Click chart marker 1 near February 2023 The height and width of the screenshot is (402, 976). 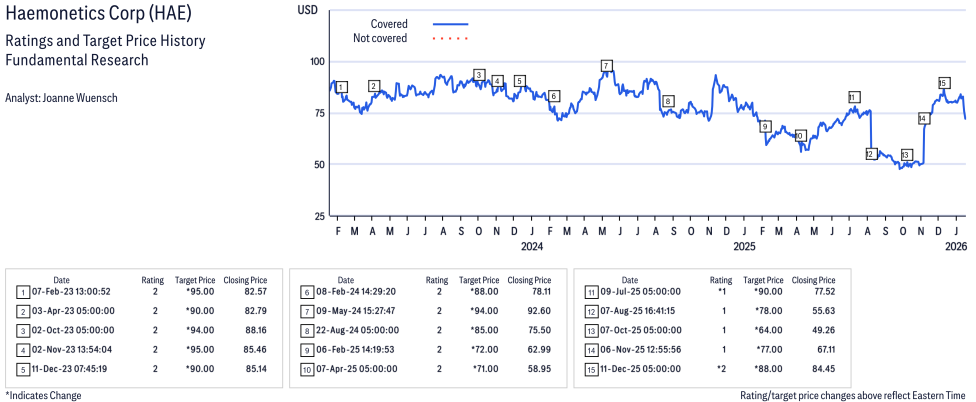[x=342, y=87]
